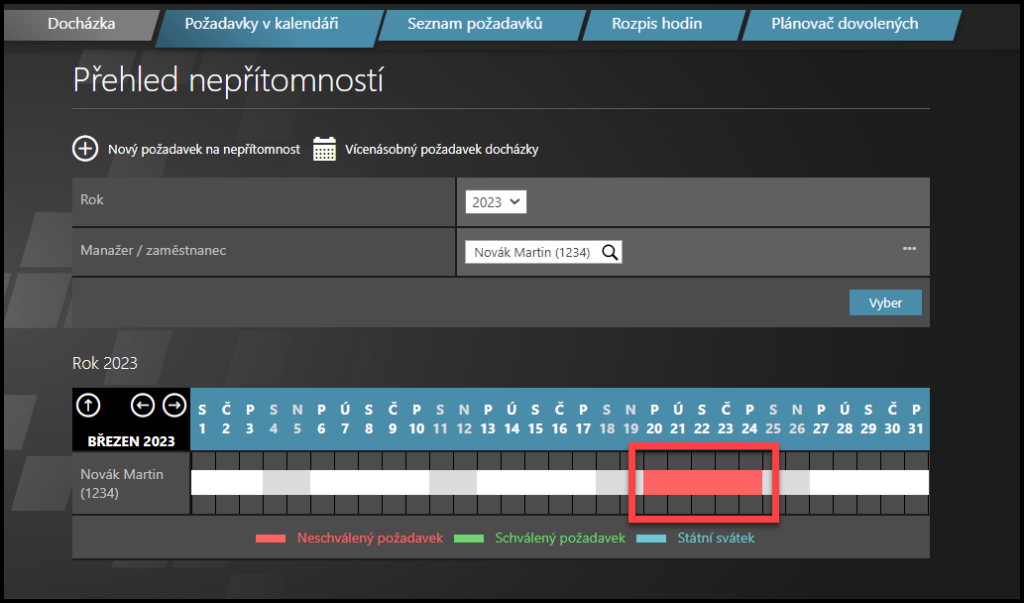This screenshot has height=603, width=1024.
Task: Go to previous month with left arrow
Action: (x=143, y=405)
